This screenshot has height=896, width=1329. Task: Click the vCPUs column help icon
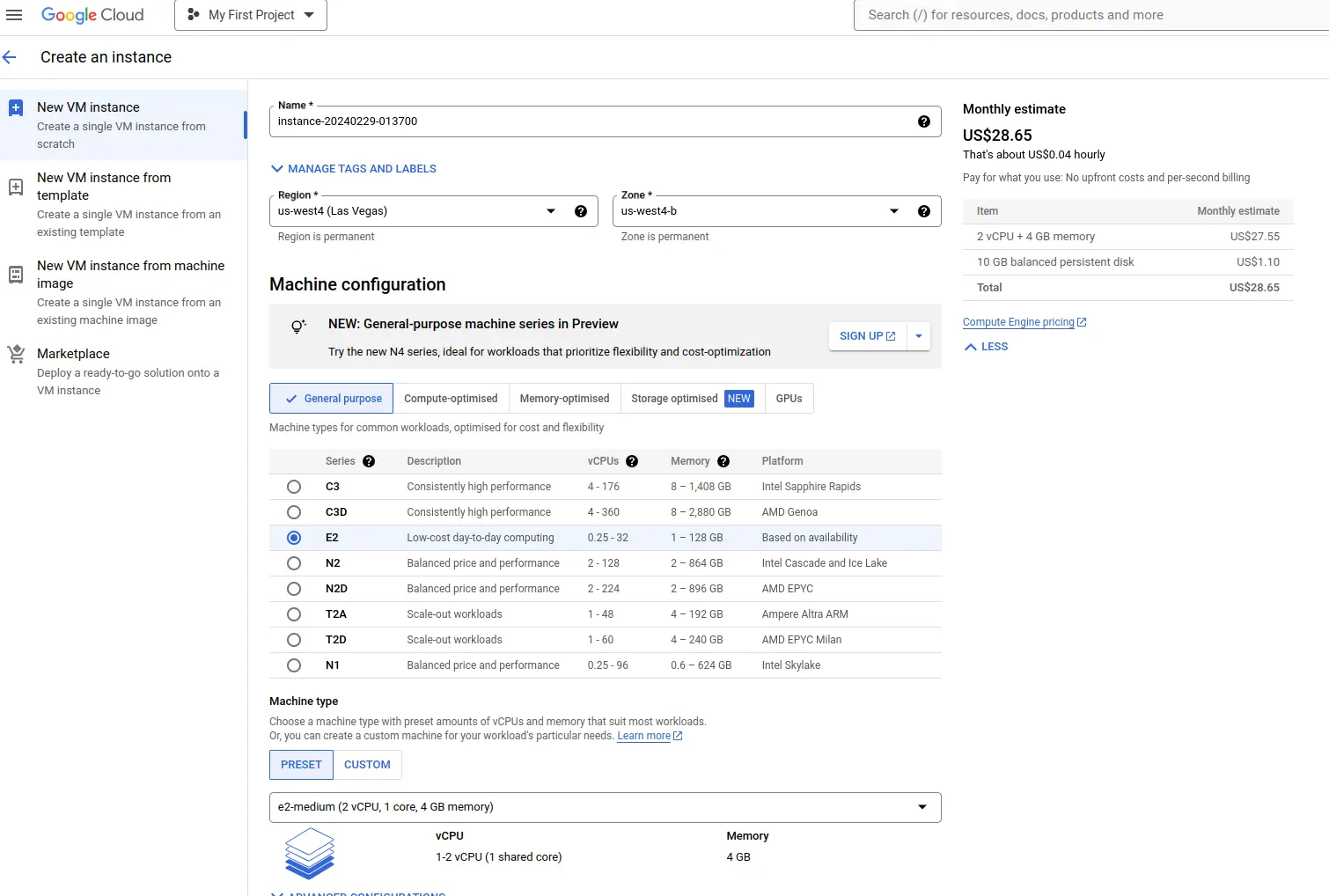tap(632, 461)
